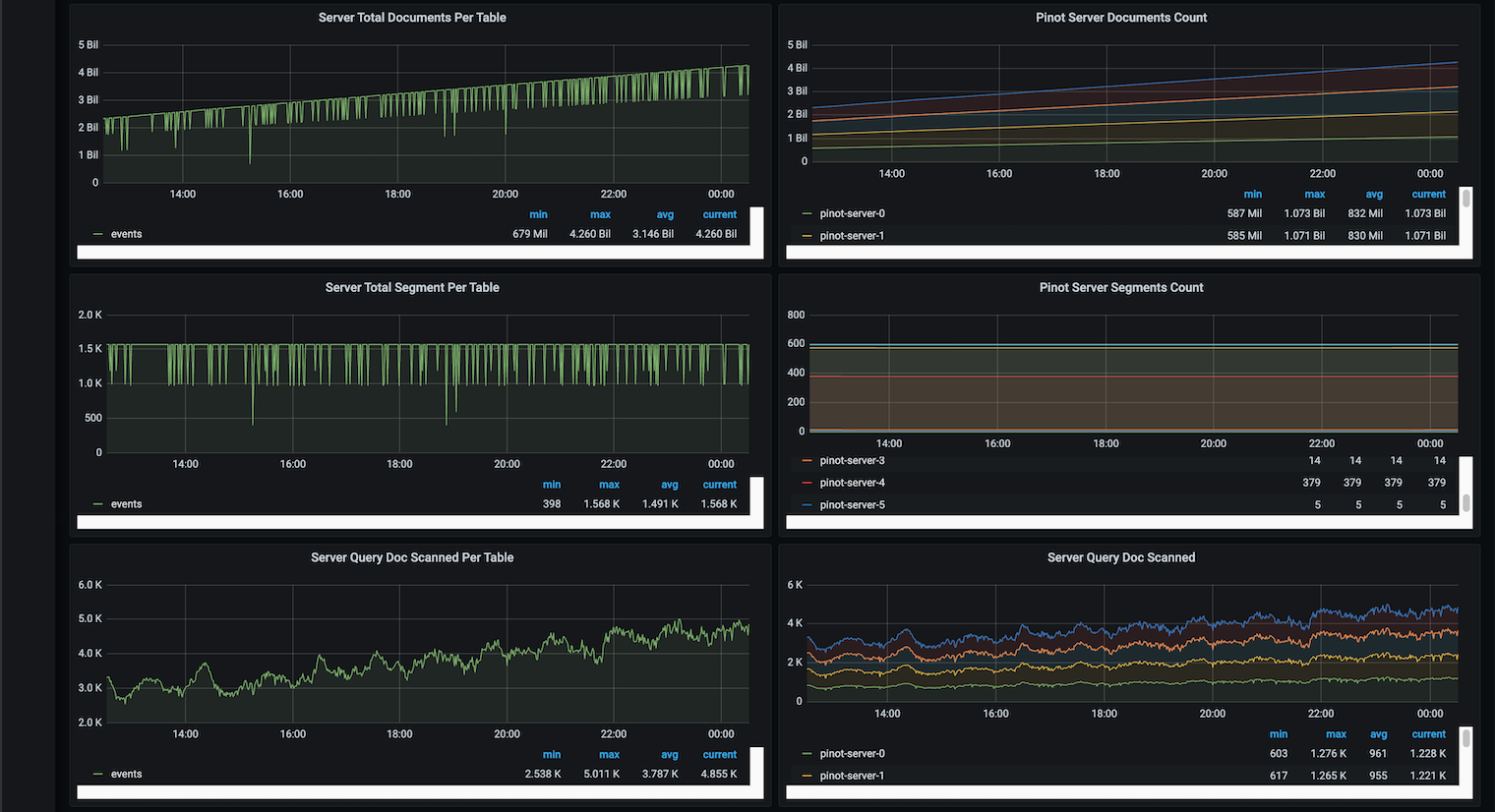Image resolution: width=1495 pixels, height=812 pixels.
Task: Open the Server Total Documents Per Table title menu
Action: (x=412, y=18)
